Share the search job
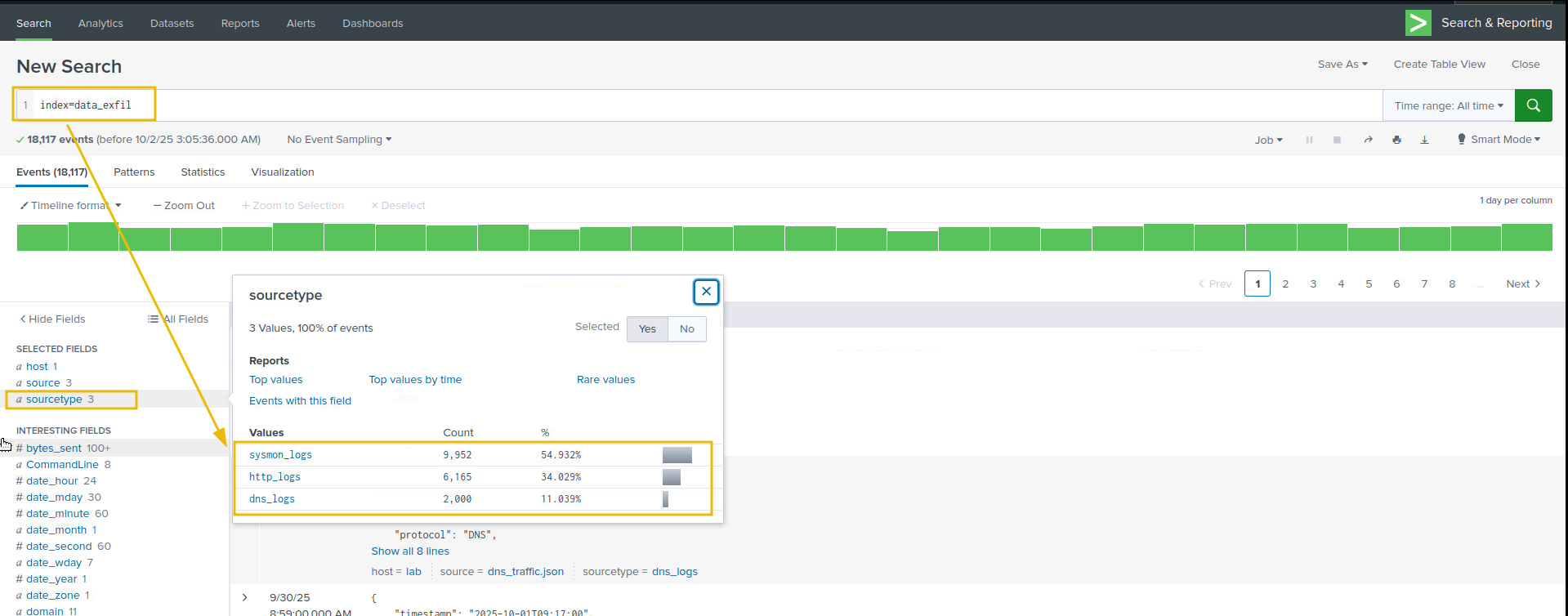This screenshot has width=1568, height=616. [1368, 140]
